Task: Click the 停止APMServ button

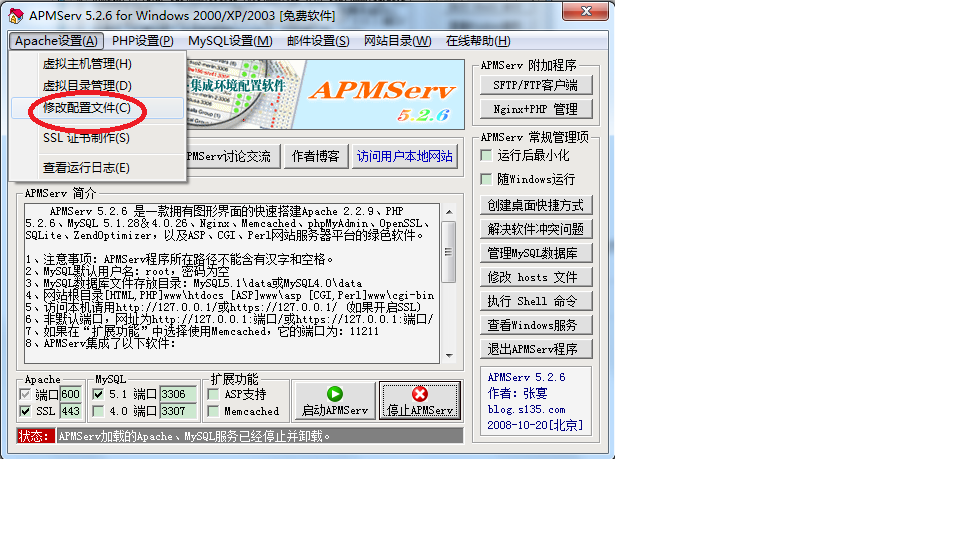Action: (420, 401)
